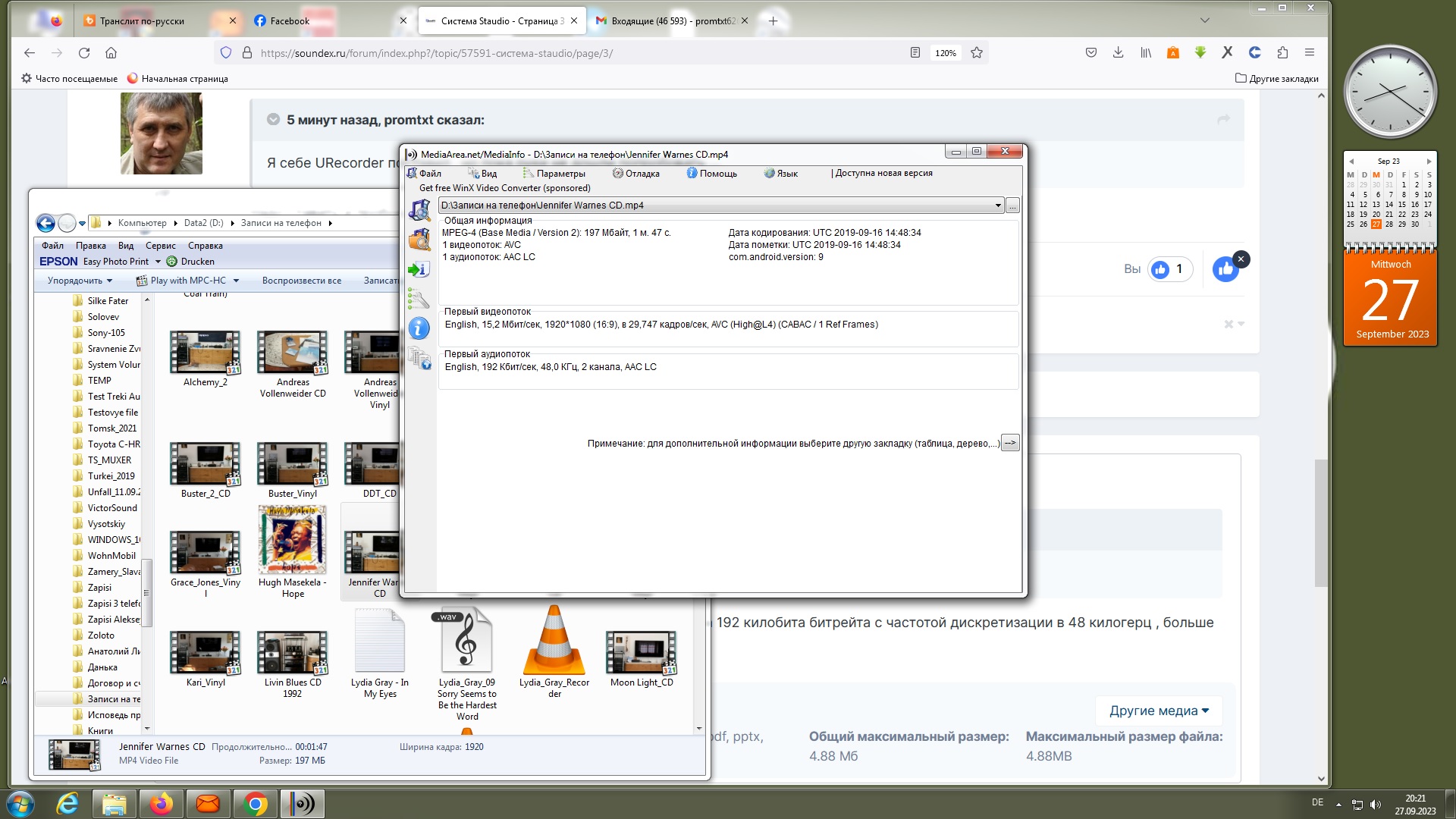The image size is (1456, 819).
Task: Click the export info arrow icon
Action: coord(419,270)
